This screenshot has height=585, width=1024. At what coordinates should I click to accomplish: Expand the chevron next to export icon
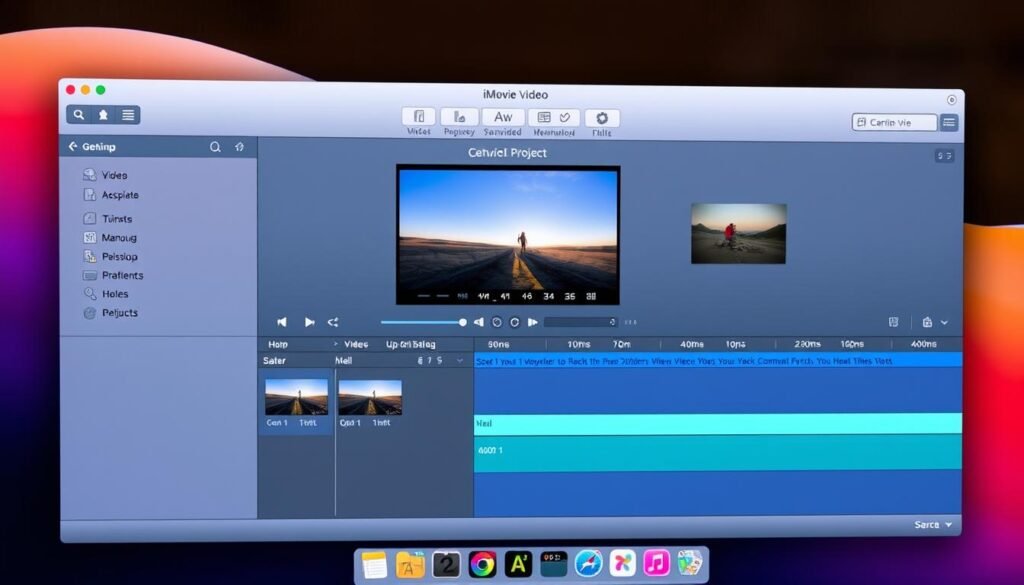[x=944, y=322]
